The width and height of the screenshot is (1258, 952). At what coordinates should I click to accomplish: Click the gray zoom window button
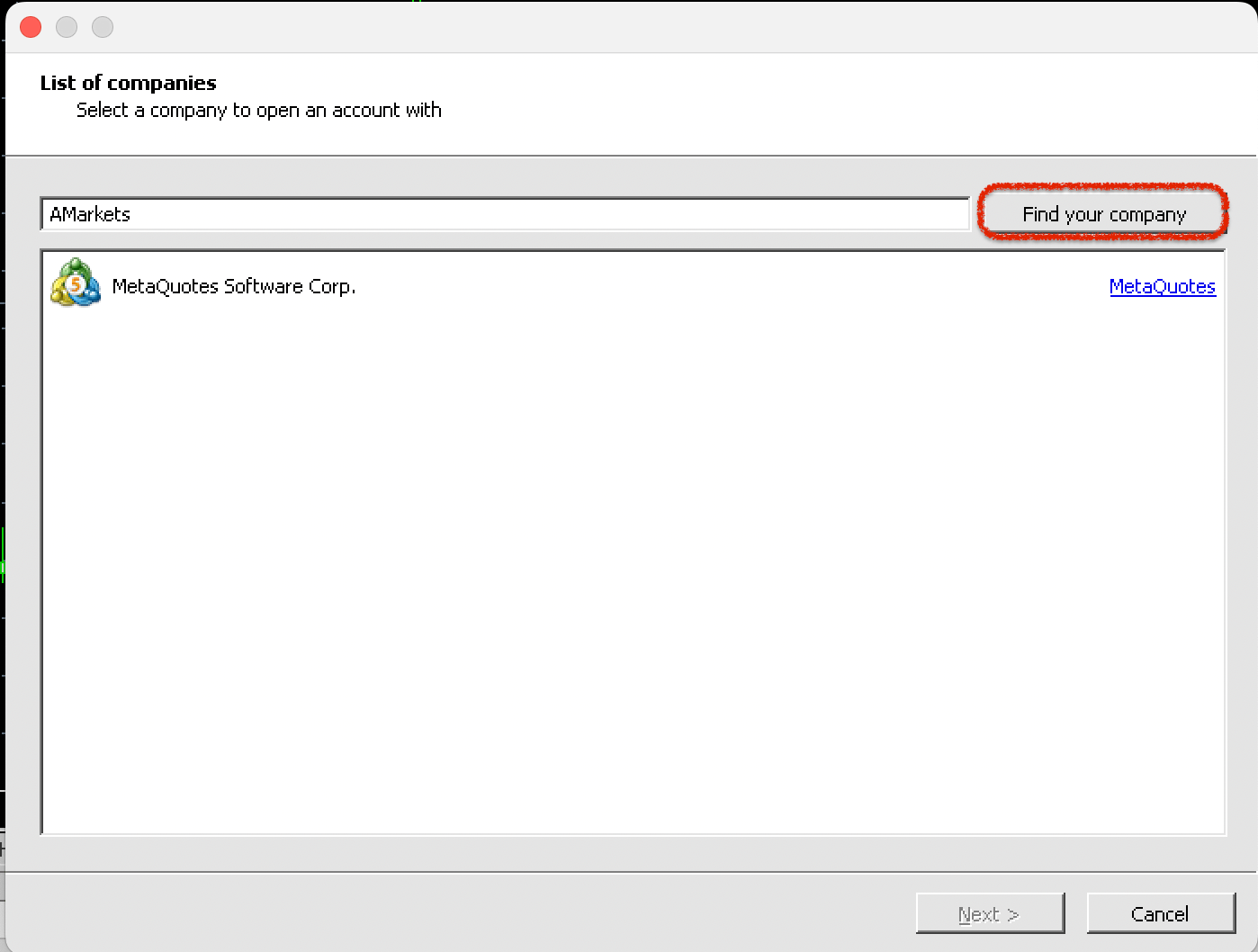[x=103, y=27]
